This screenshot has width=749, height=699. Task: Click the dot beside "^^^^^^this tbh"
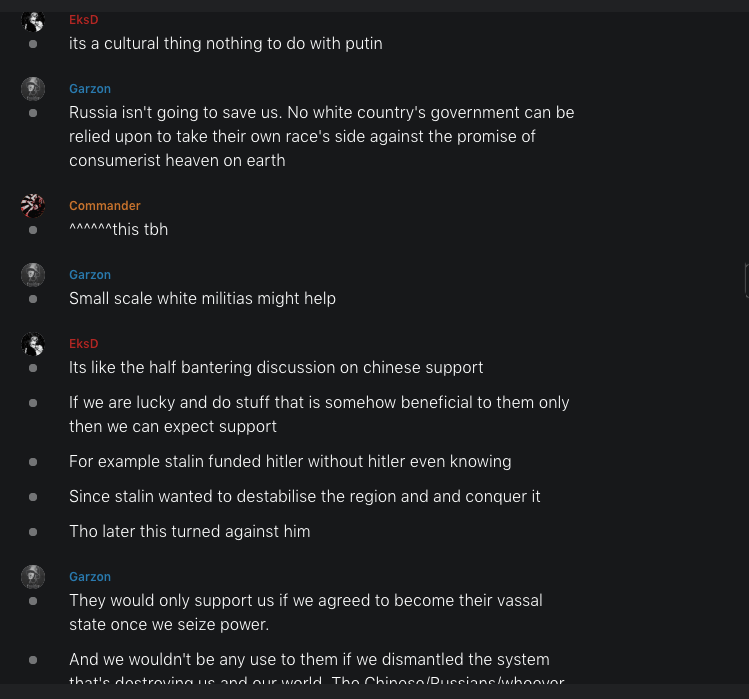coord(33,230)
